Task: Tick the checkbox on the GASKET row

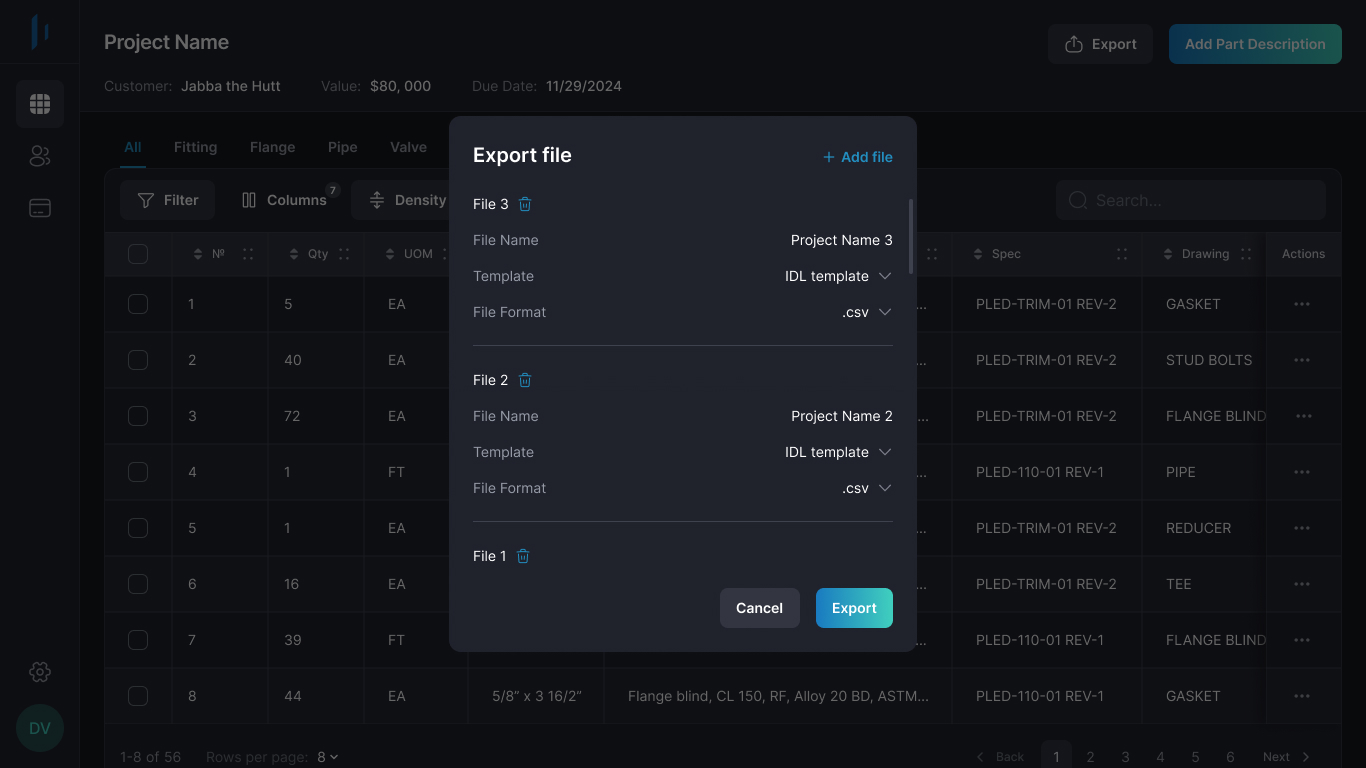Action: pos(138,696)
